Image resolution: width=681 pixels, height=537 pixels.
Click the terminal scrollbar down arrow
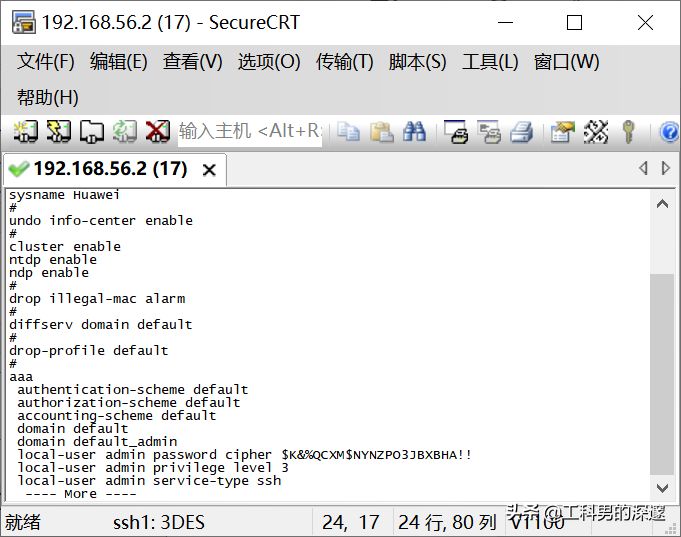pos(662,488)
